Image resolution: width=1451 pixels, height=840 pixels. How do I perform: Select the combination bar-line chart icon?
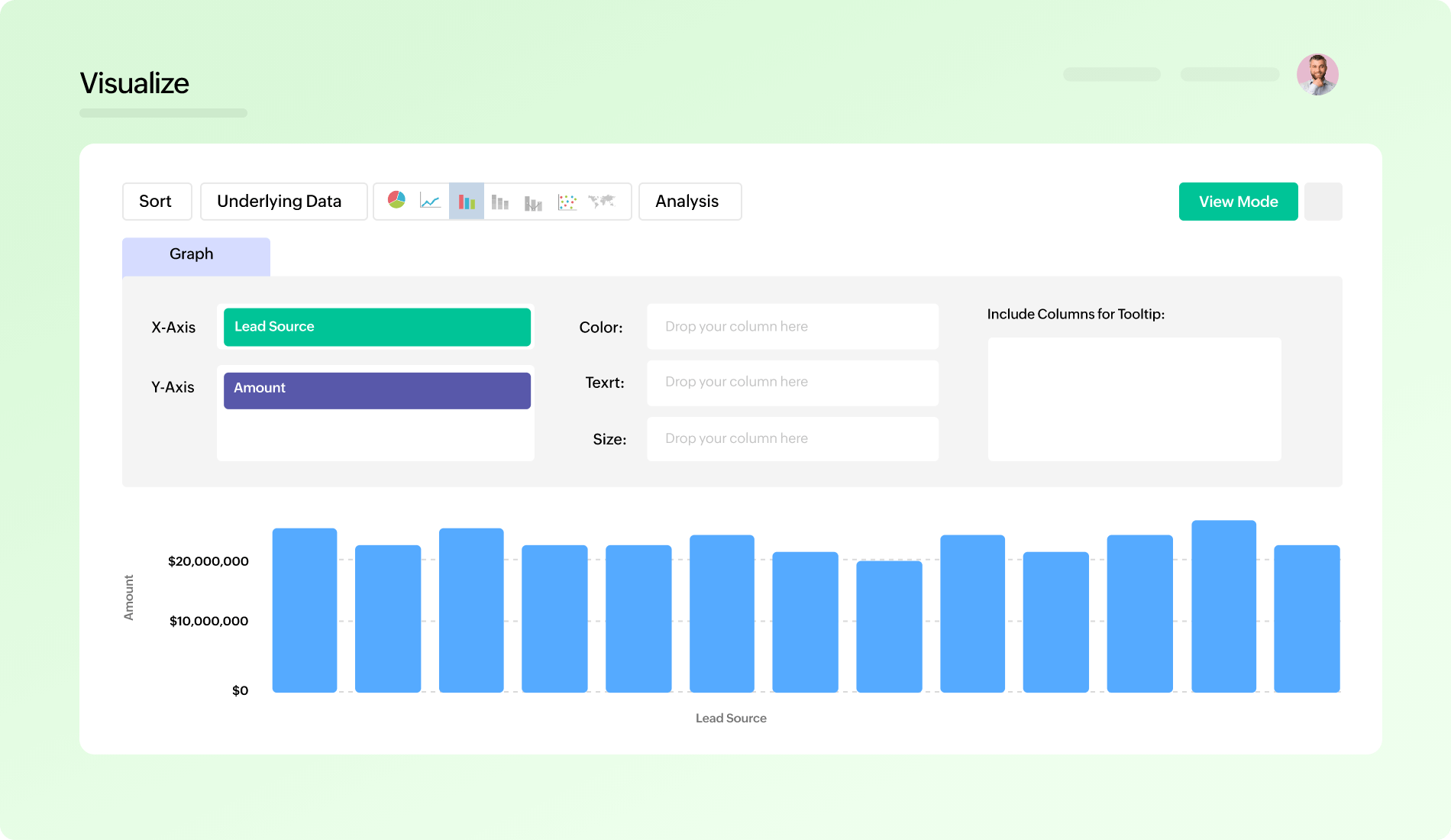(x=533, y=202)
